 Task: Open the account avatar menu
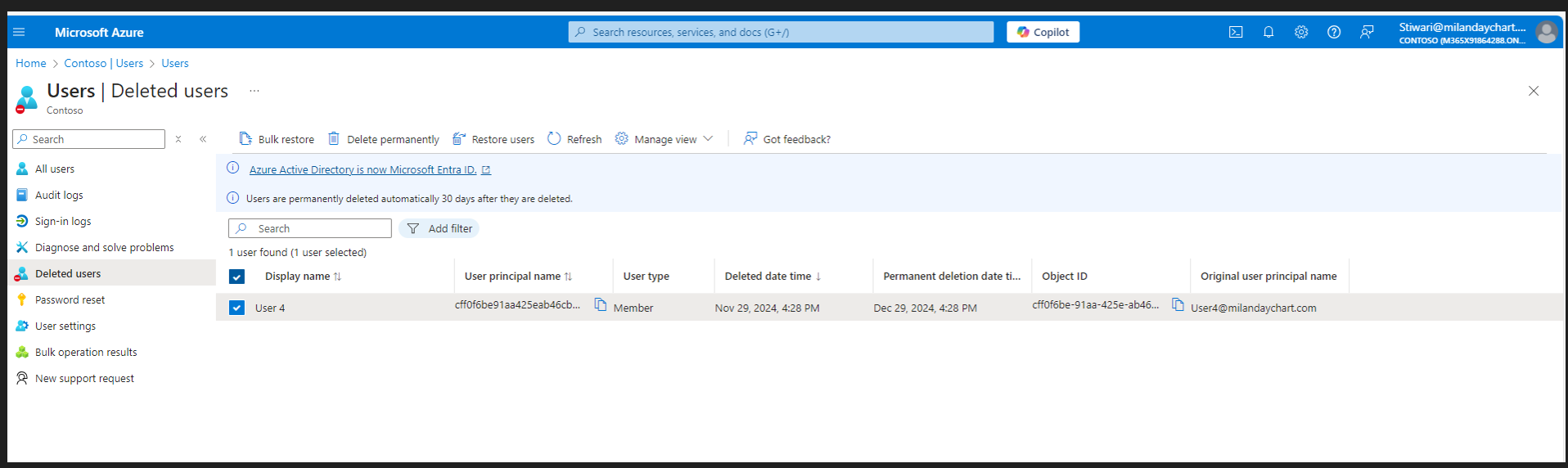[1546, 33]
